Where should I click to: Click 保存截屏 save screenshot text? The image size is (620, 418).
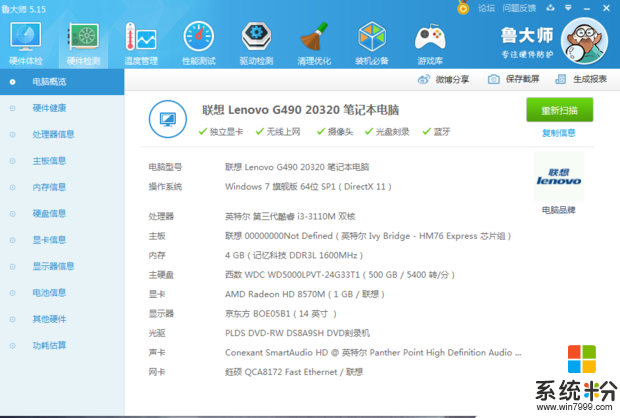point(522,79)
